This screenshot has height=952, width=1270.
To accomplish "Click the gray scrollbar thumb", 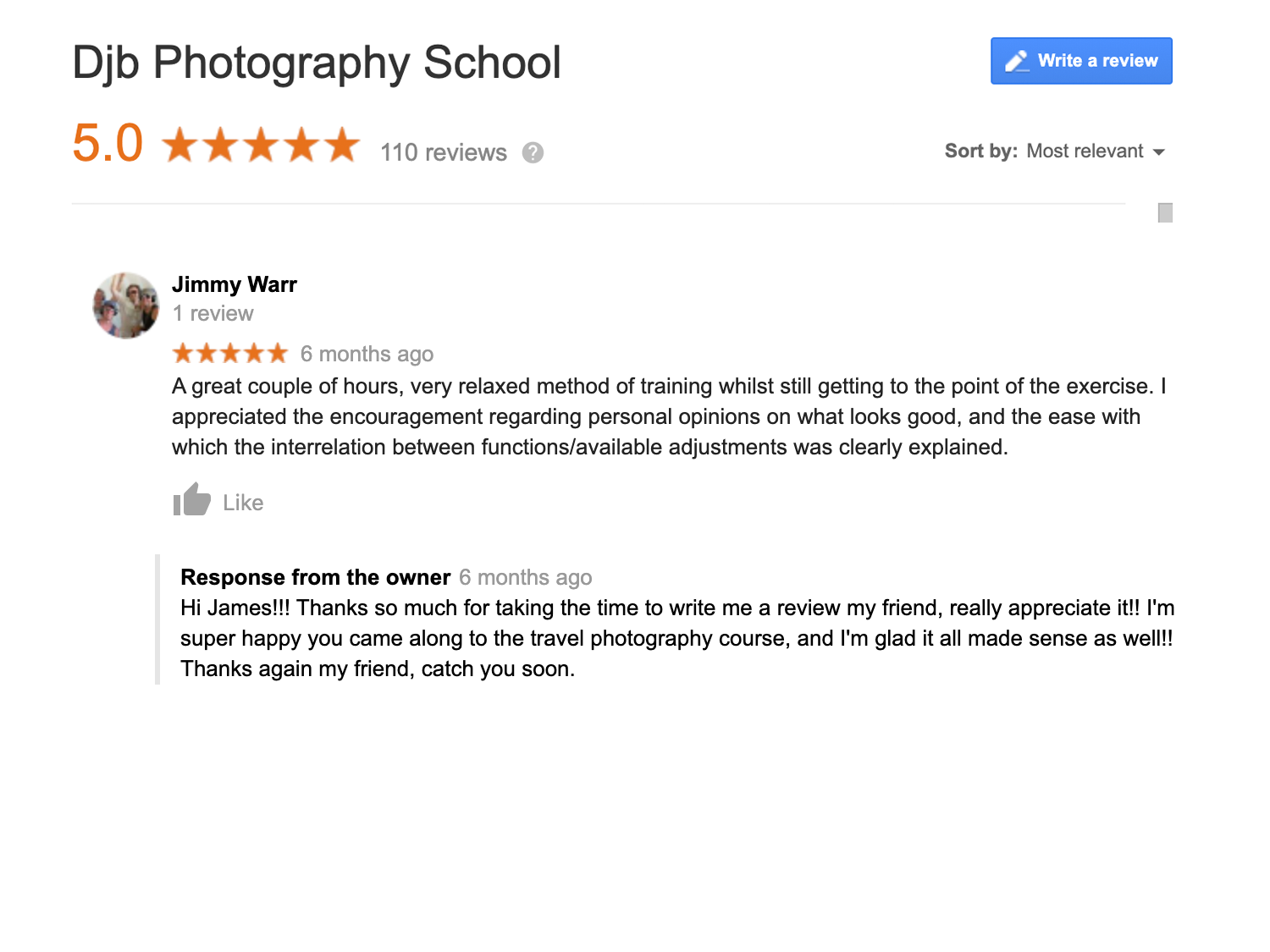I will tap(1165, 212).
